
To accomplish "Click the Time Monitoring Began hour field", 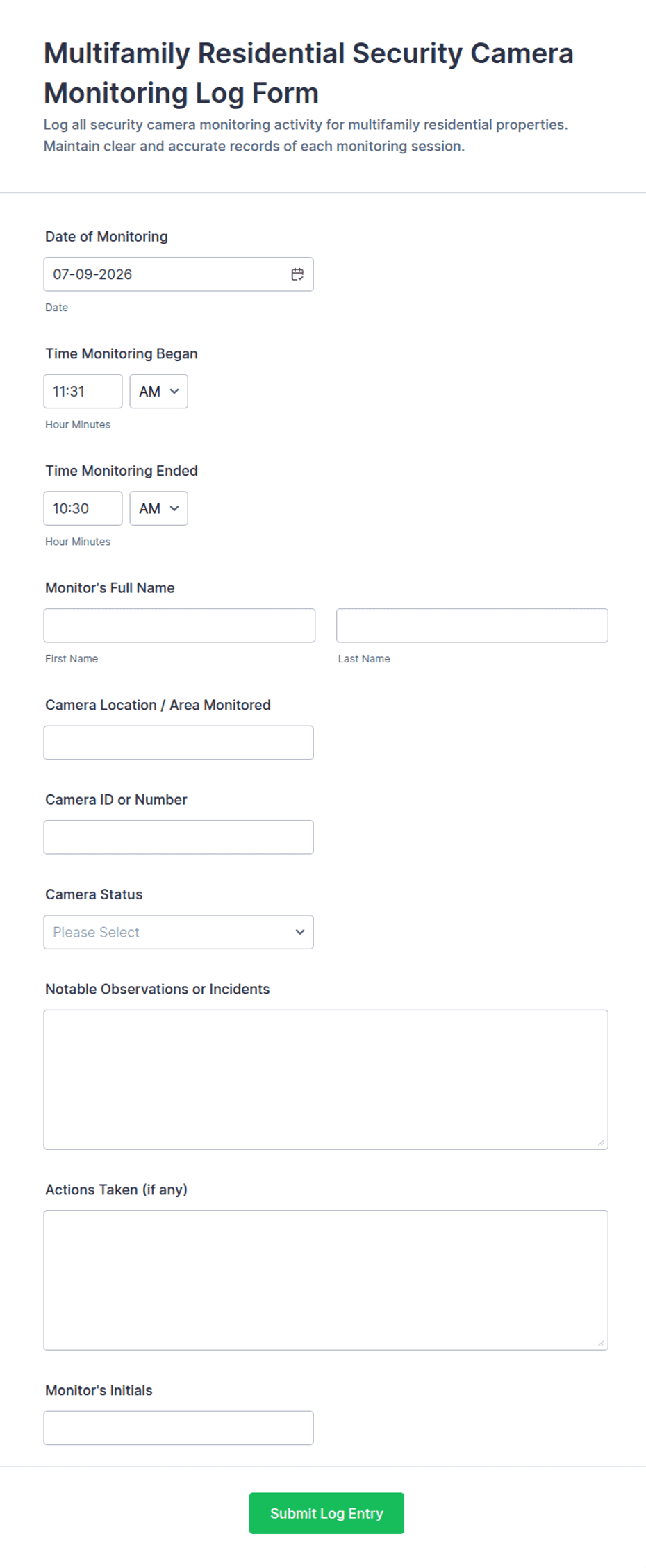I will pyautogui.click(x=83, y=391).
